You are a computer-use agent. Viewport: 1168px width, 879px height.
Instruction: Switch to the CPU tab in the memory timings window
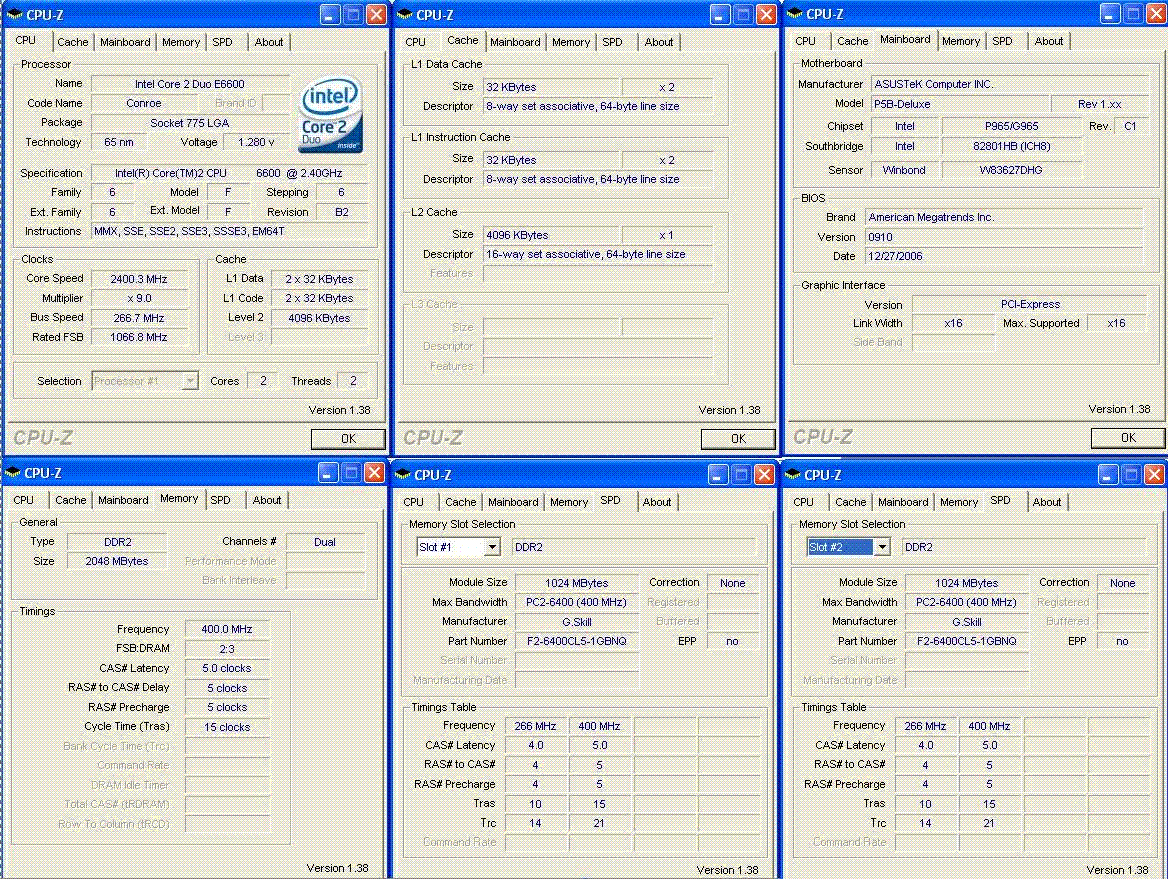(23, 501)
